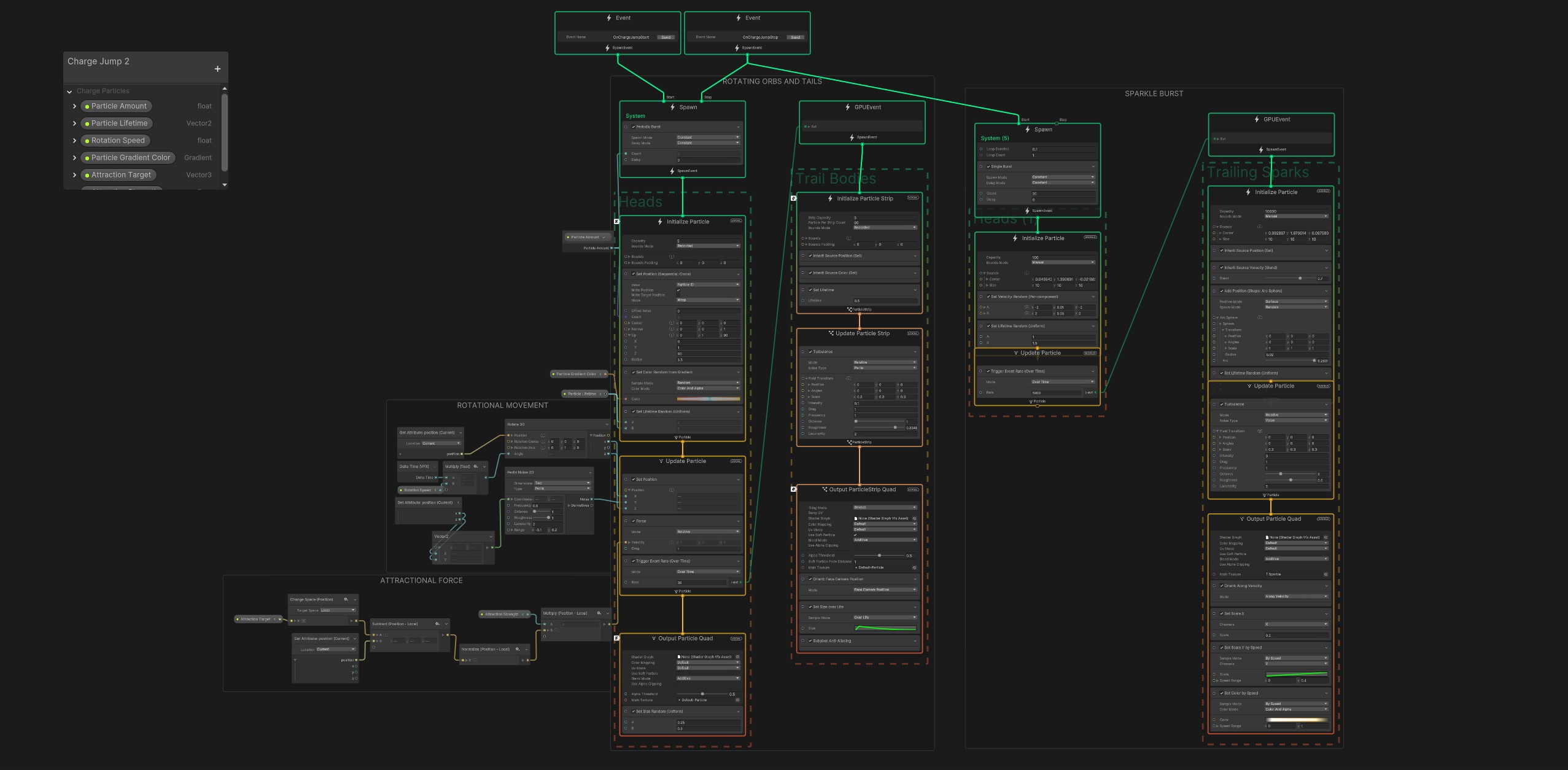Click the Main Texture picker icon for Default-Particle
Viewport: 1568px width, 770px height.
914,567
